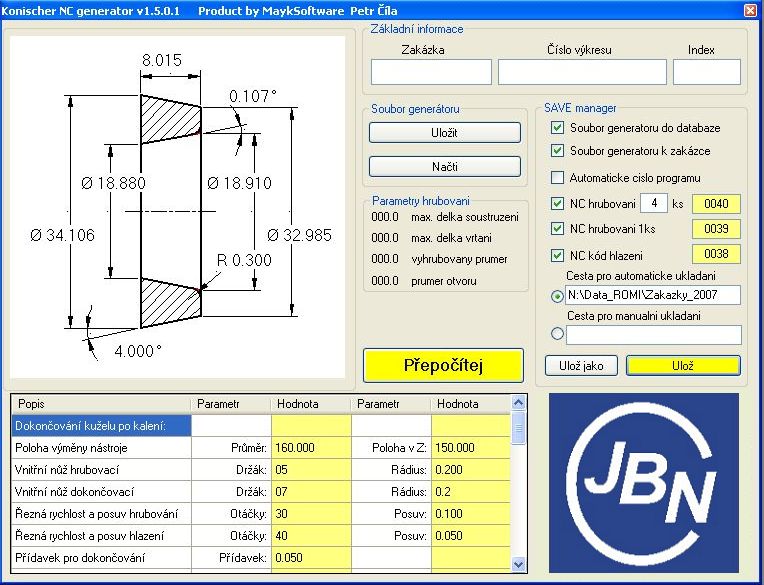The width and height of the screenshot is (764, 585).
Task: Click the yellow 0039 program number field
Action: 716,229
